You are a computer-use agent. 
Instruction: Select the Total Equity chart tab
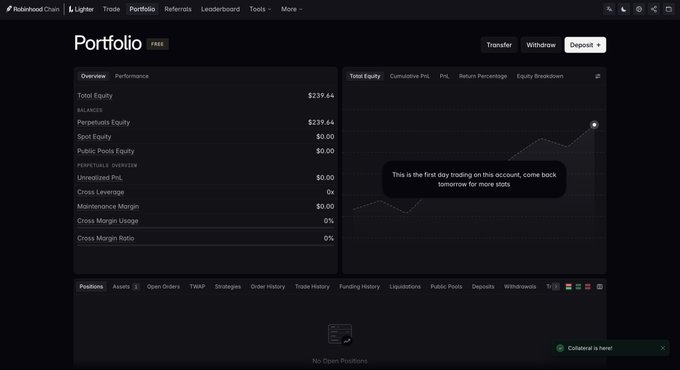[x=365, y=76]
